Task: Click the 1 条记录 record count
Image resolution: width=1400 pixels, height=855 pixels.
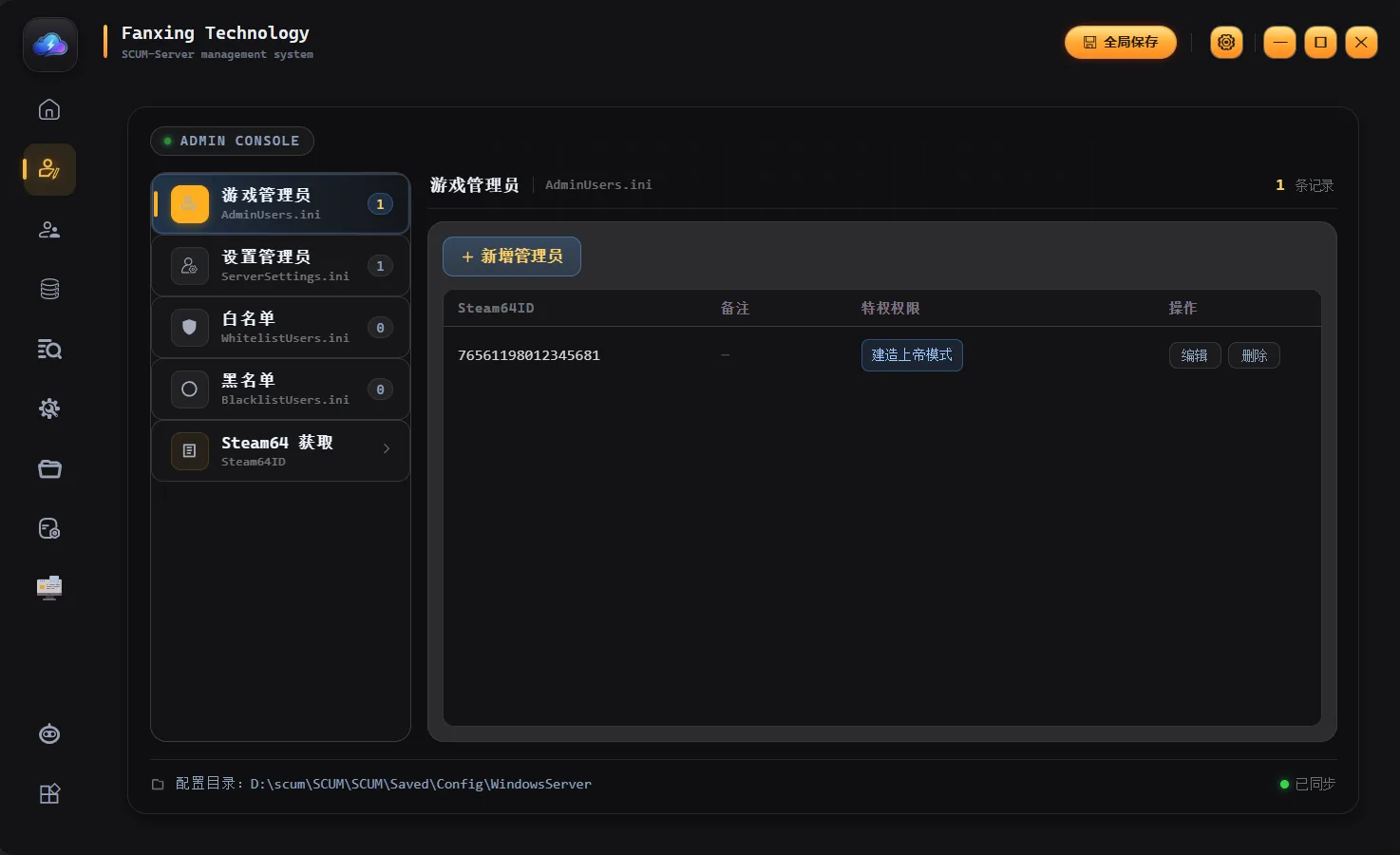Action: [1305, 185]
